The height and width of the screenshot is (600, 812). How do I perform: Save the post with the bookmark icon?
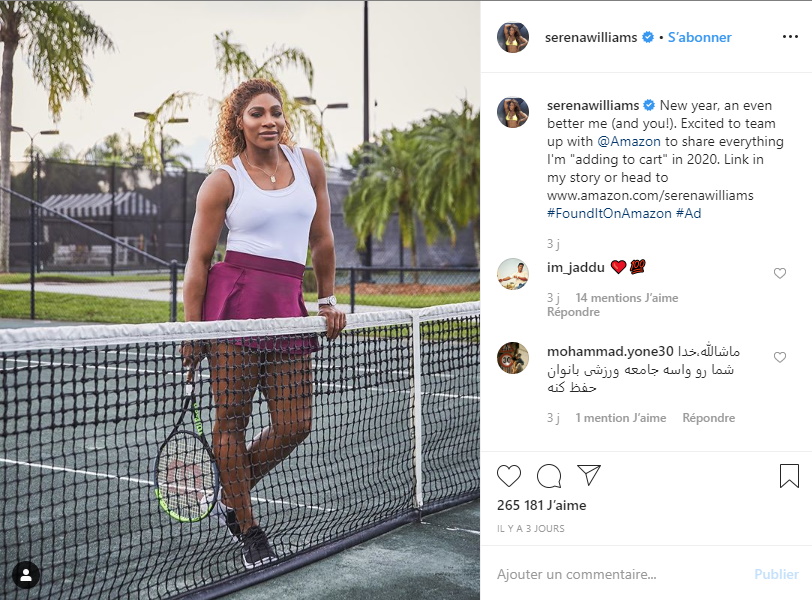click(x=789, y=475)
